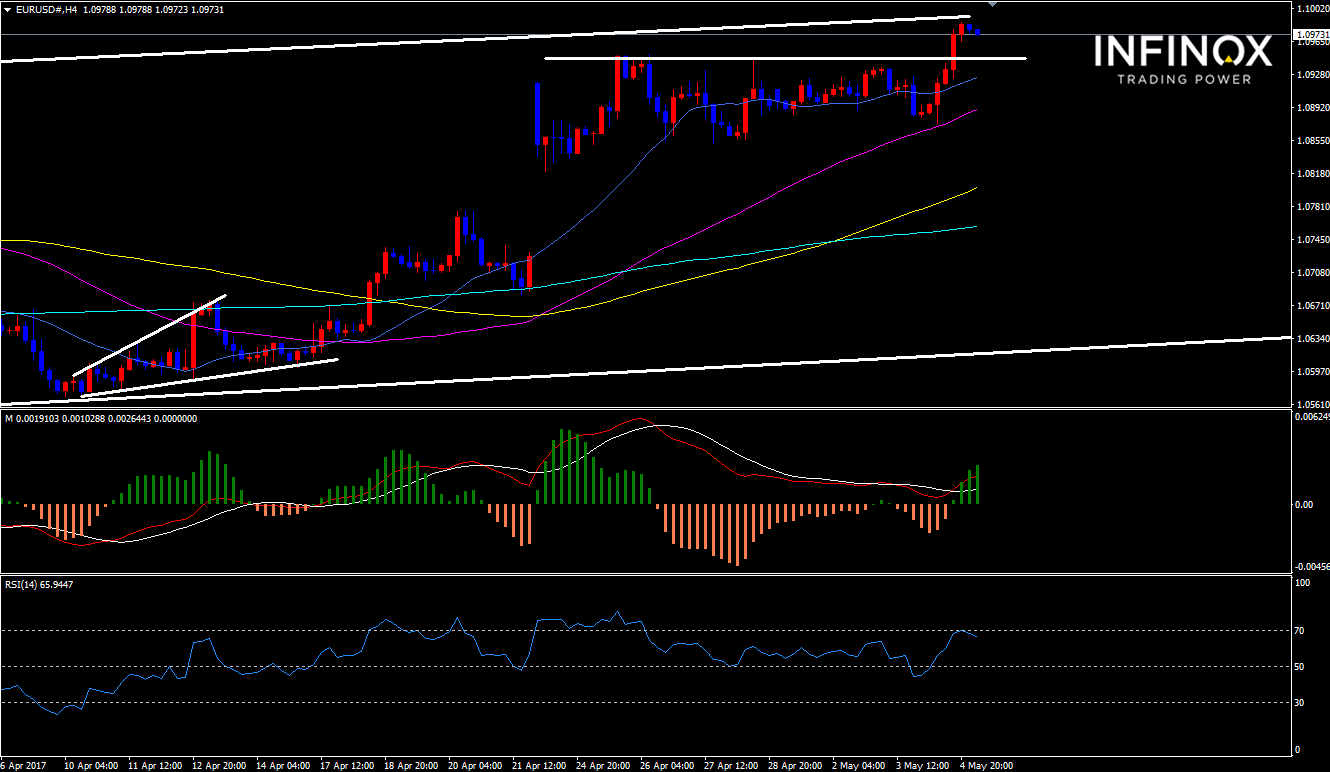
Task: Click the 12 Apr 20:00 time label
Action: coord(218,765)
